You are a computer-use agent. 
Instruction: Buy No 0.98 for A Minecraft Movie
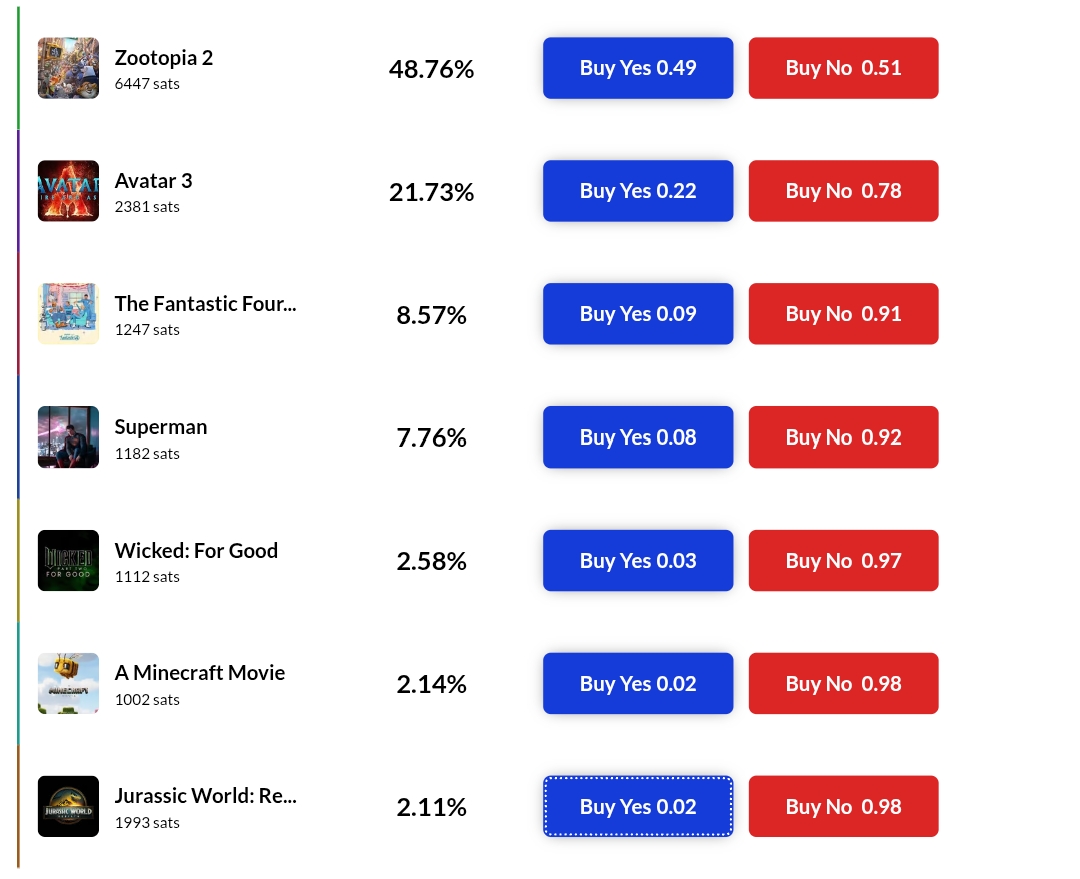point(844,683)
